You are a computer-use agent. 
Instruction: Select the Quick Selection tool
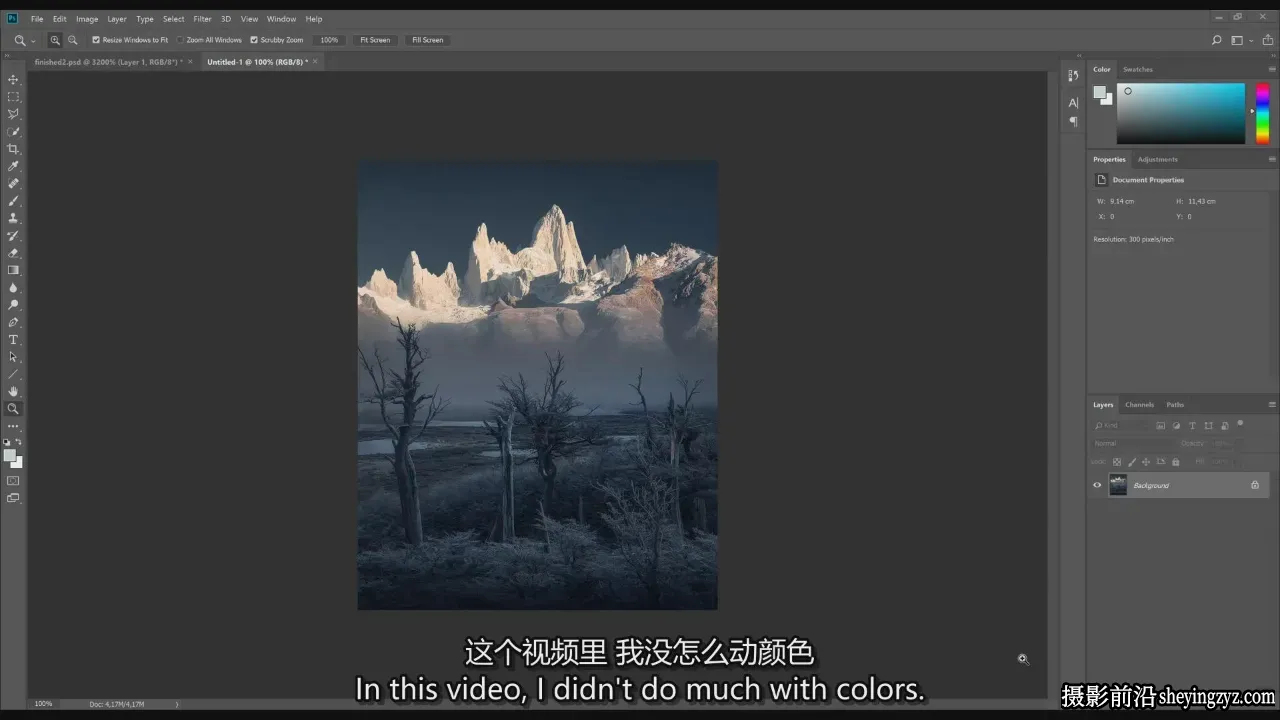tap(13, 131)
